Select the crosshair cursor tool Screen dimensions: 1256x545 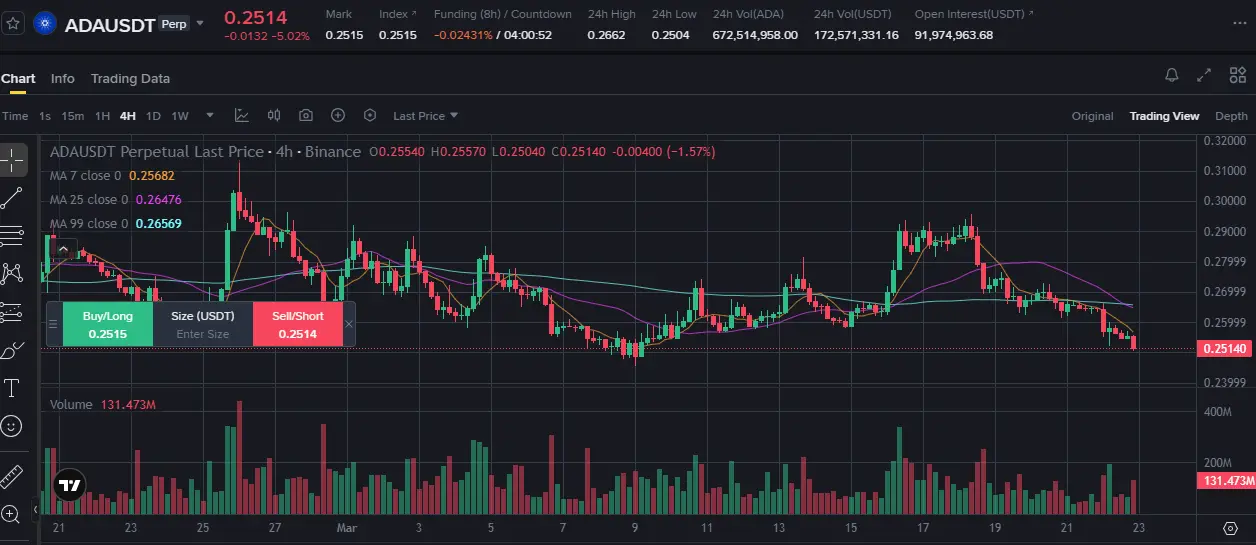tap(13, 158)
